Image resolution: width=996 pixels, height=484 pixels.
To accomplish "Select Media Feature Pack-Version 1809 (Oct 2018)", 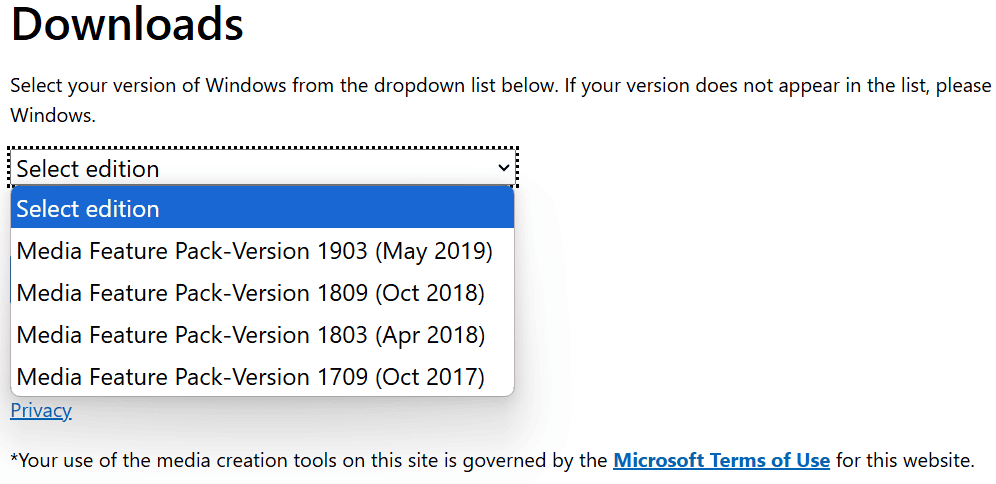I will (x=251, y=293).
